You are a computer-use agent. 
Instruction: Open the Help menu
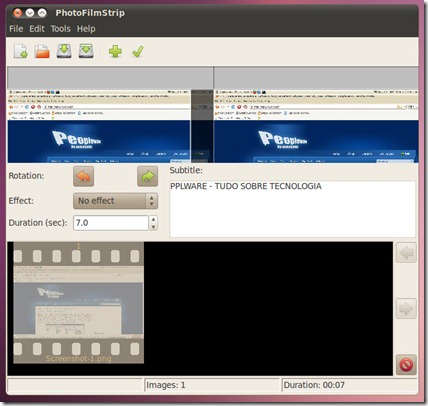pyautogui.click(x=86, y=29)
